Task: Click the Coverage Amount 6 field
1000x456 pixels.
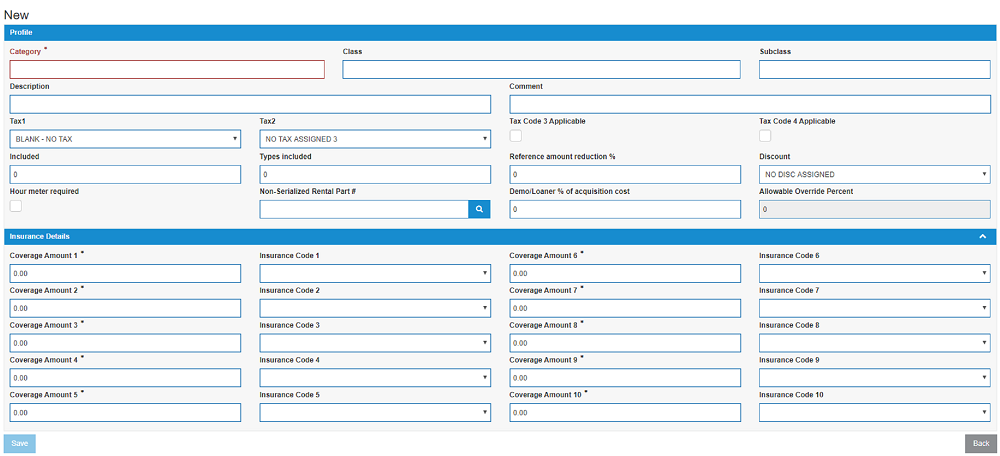Action: pyautogui.click(x=625, y=274)
